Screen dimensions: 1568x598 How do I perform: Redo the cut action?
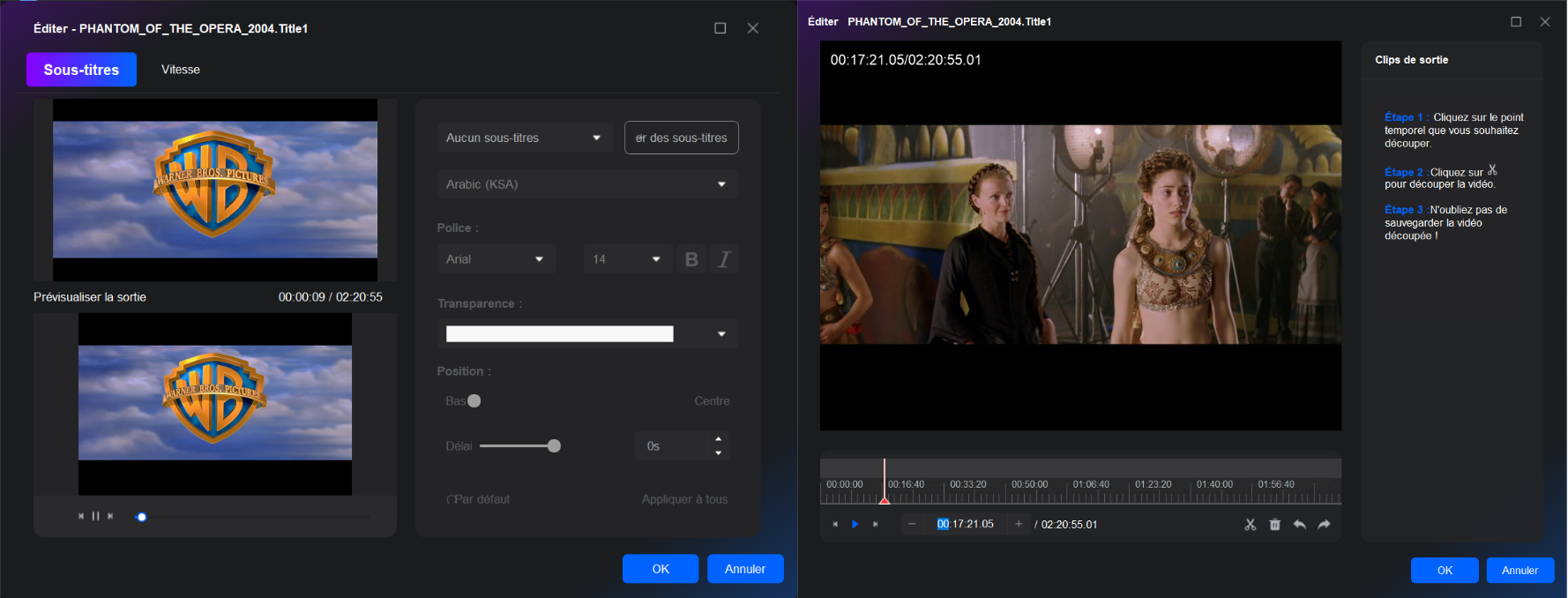pyautogui.click(x=1324, y=524)
